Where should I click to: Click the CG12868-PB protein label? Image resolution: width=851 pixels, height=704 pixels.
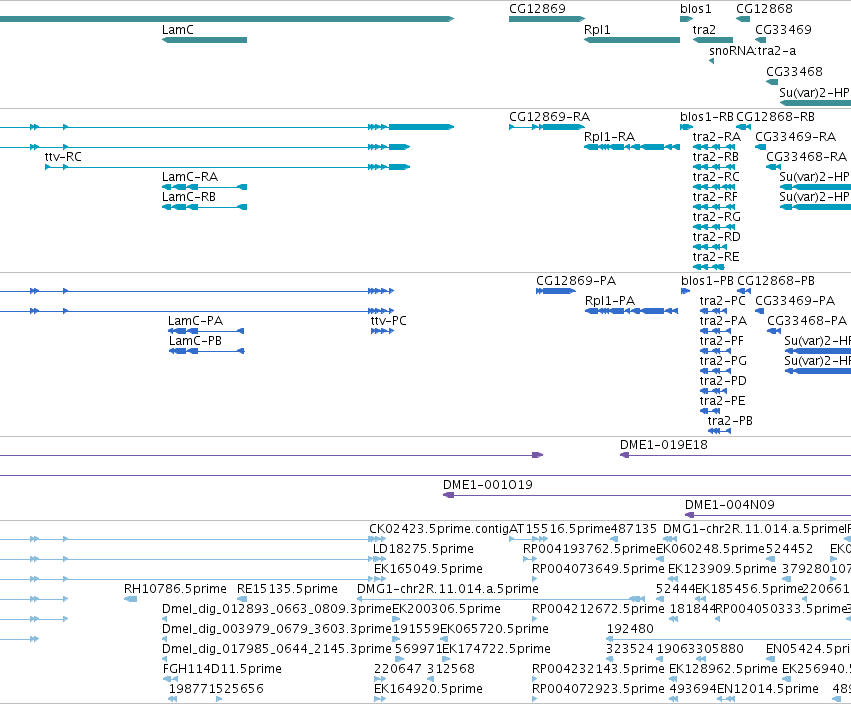point(776,281)
